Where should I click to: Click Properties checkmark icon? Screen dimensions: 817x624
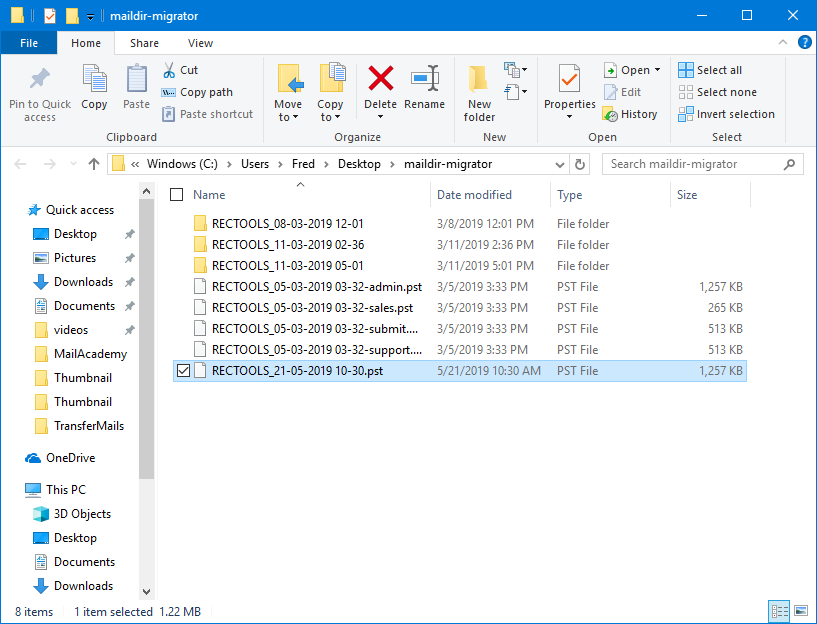(x=569, y=79)
